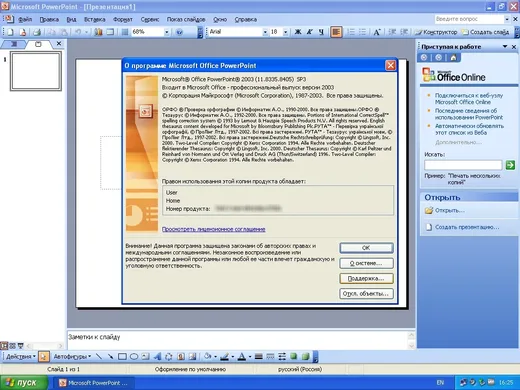Viewport: 520px width, 390px height.
Task: Click the Print icon in standard toolbar
Action: point(37,32)
